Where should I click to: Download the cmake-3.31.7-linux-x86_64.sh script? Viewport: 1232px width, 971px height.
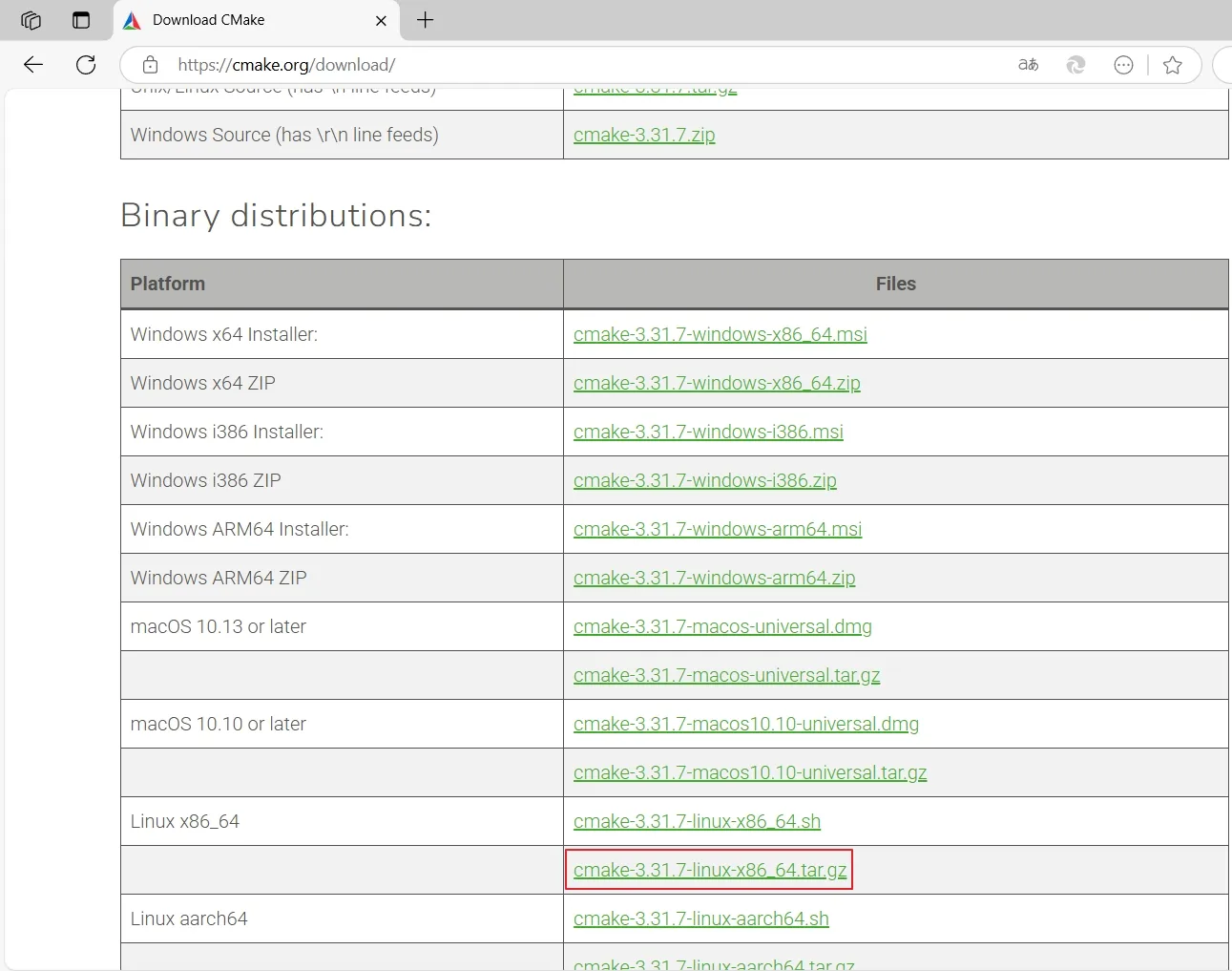click(697, 821)
